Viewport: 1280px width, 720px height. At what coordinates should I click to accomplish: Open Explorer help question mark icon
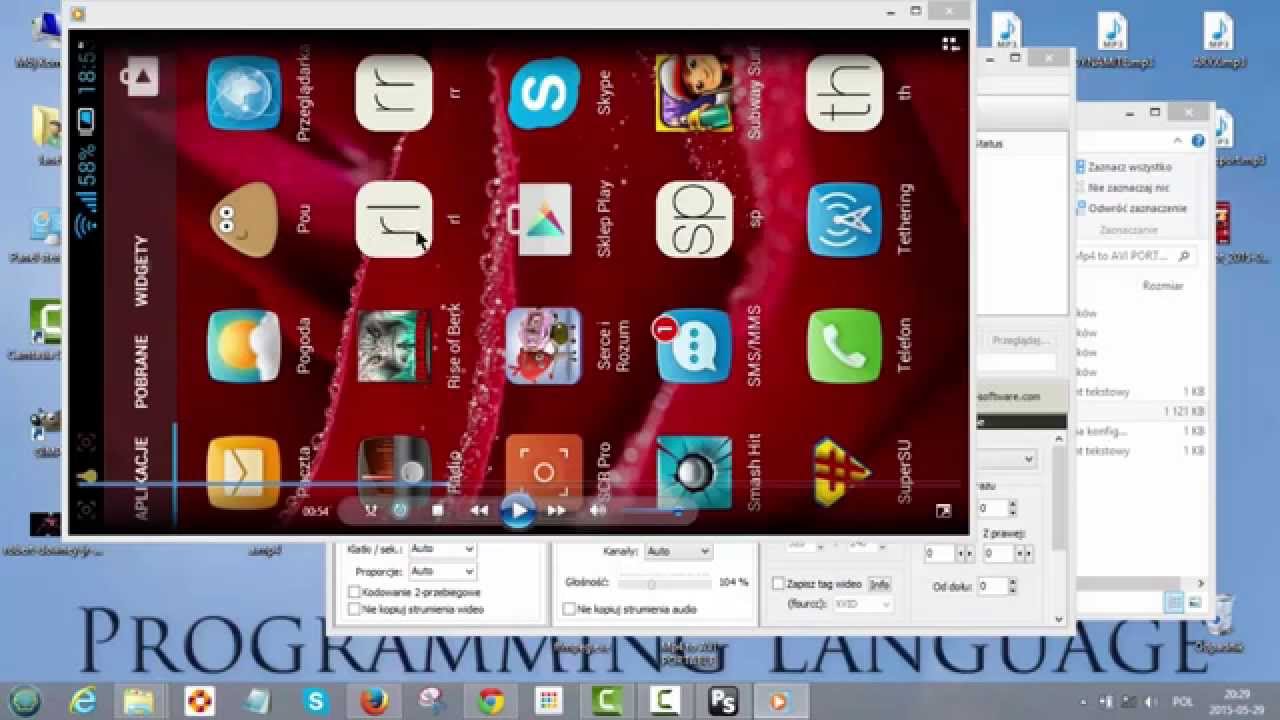[x=1198, y=141]
